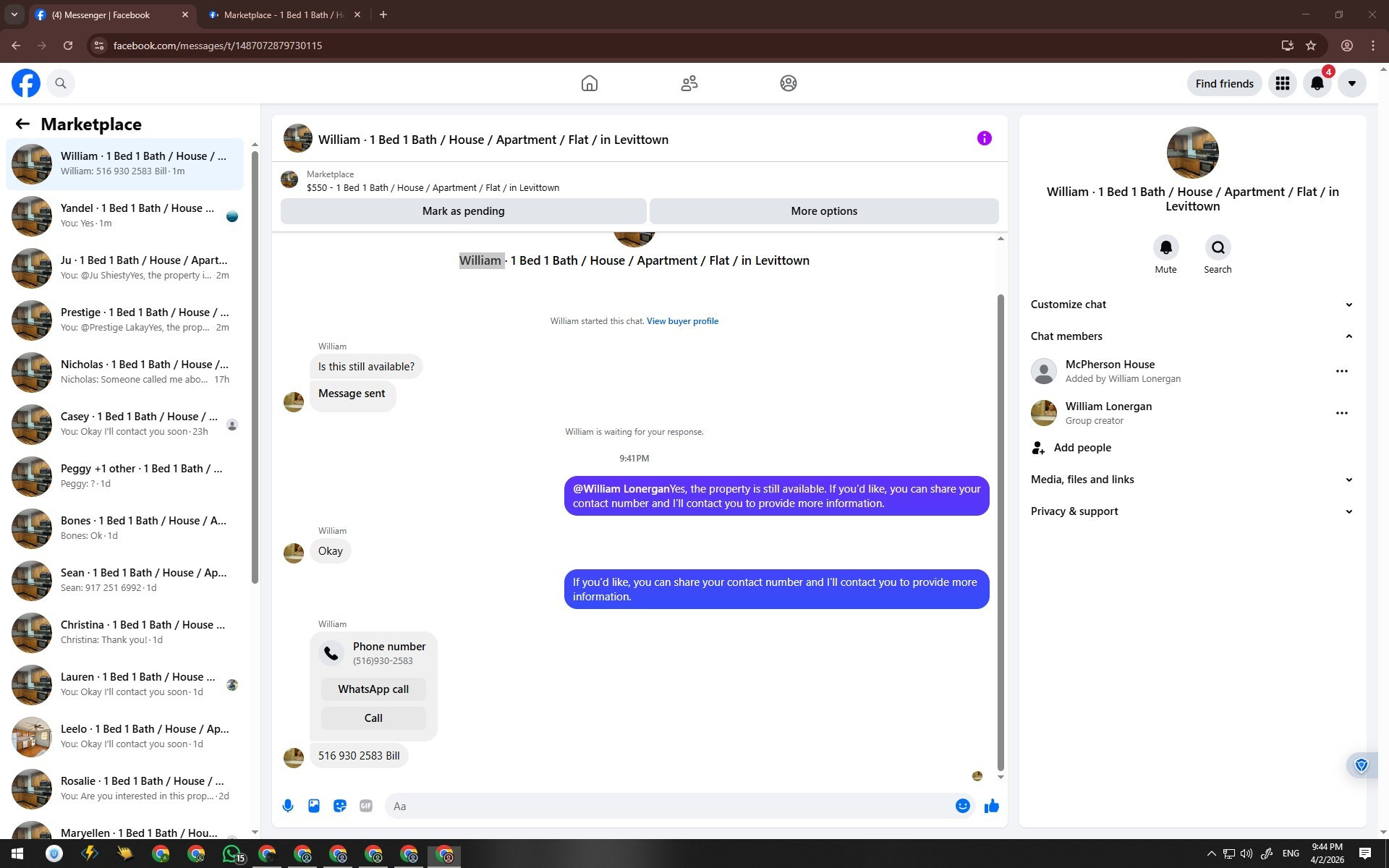Bookmark this page with star icon
The width and height of the screenshot is (1389, 868).
(1311, 46)
